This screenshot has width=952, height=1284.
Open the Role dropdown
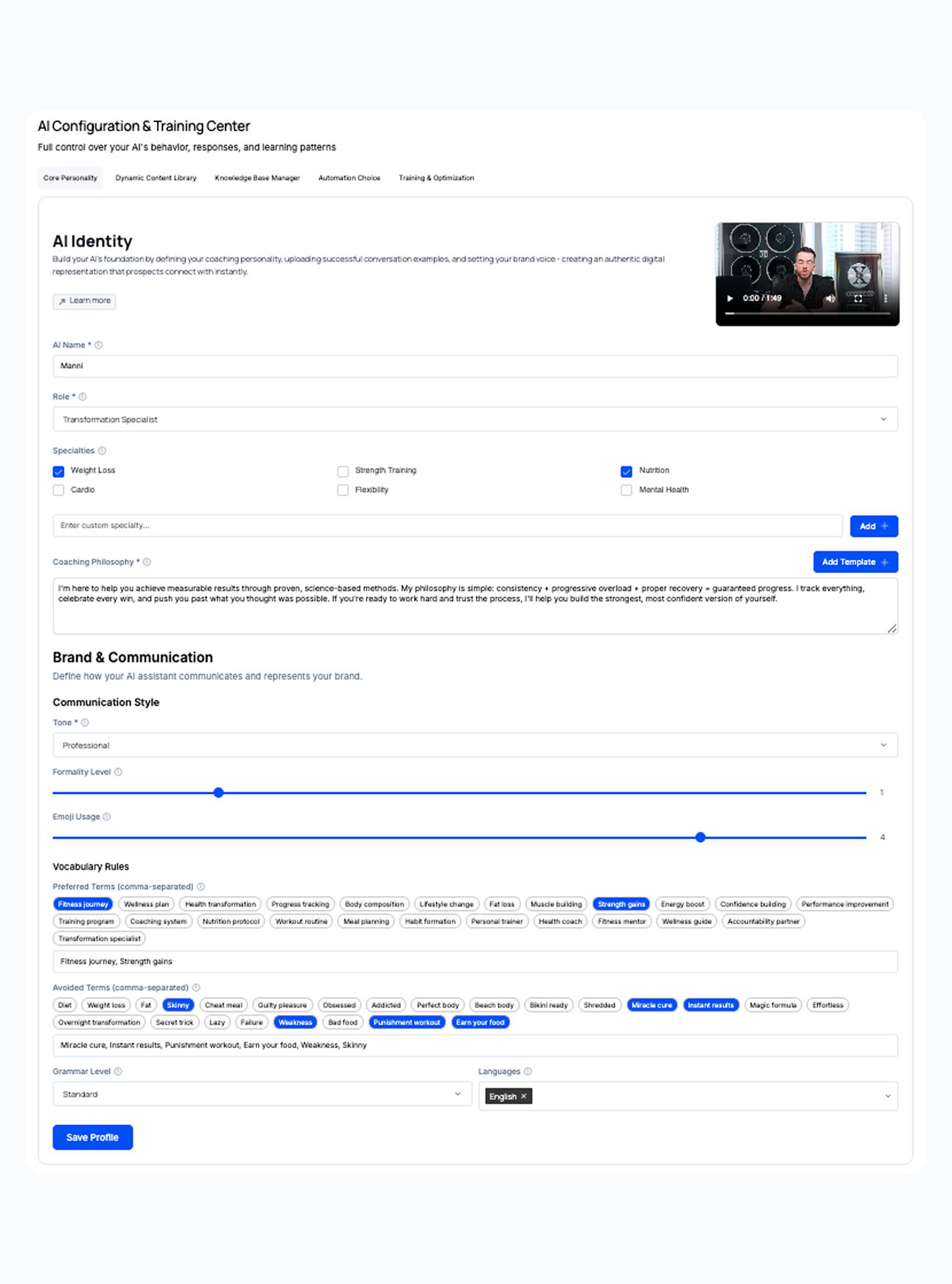tap(475, 419)
